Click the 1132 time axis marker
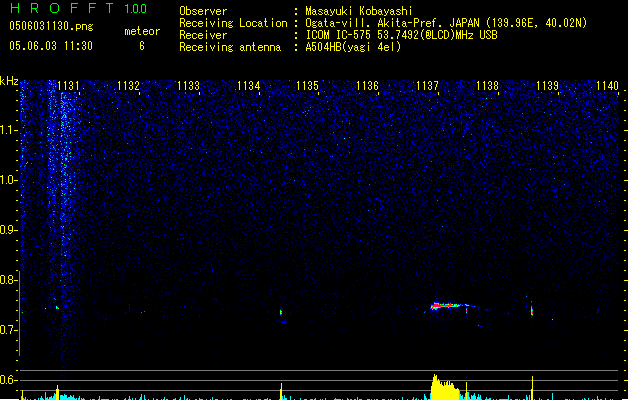The height and width of the screenshot is (400, 629). [128, 86]
